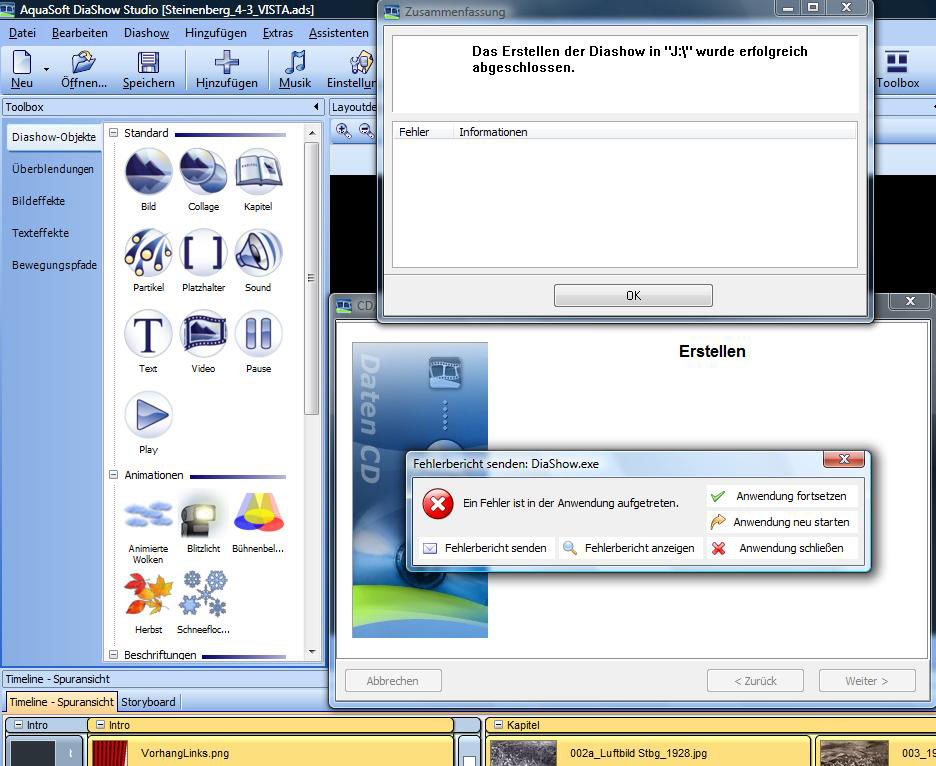This screenshot has width=936, height=766.
Task: Add the Blitzlicht animation icon
Action: pyautogui.click(x=203, y=516)
